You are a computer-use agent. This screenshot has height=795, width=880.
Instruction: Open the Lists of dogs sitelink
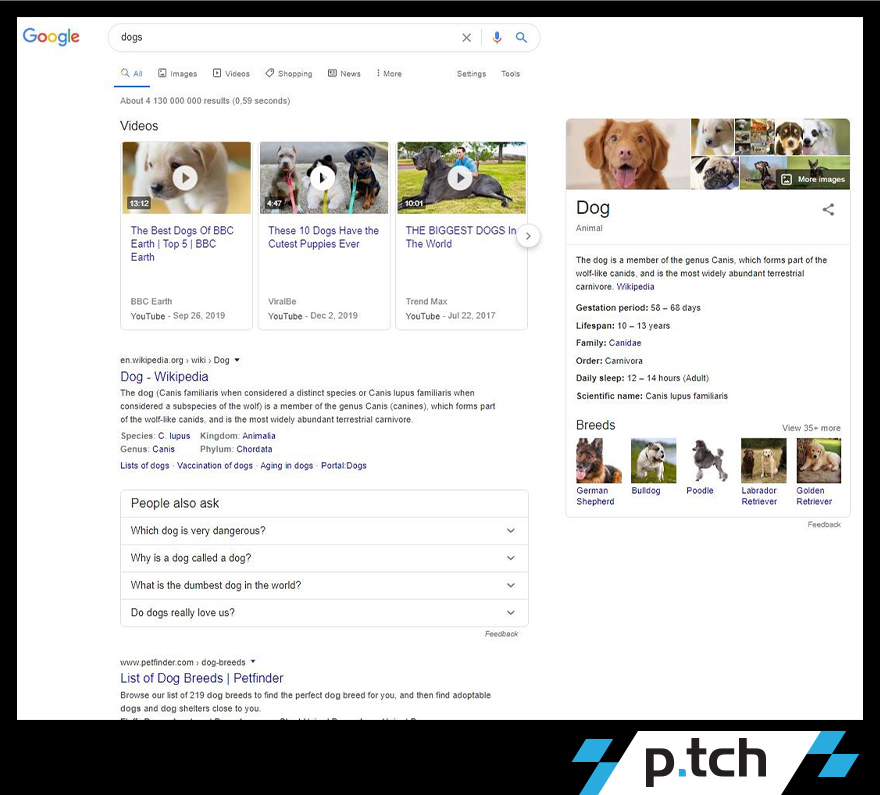click(144, 466)
